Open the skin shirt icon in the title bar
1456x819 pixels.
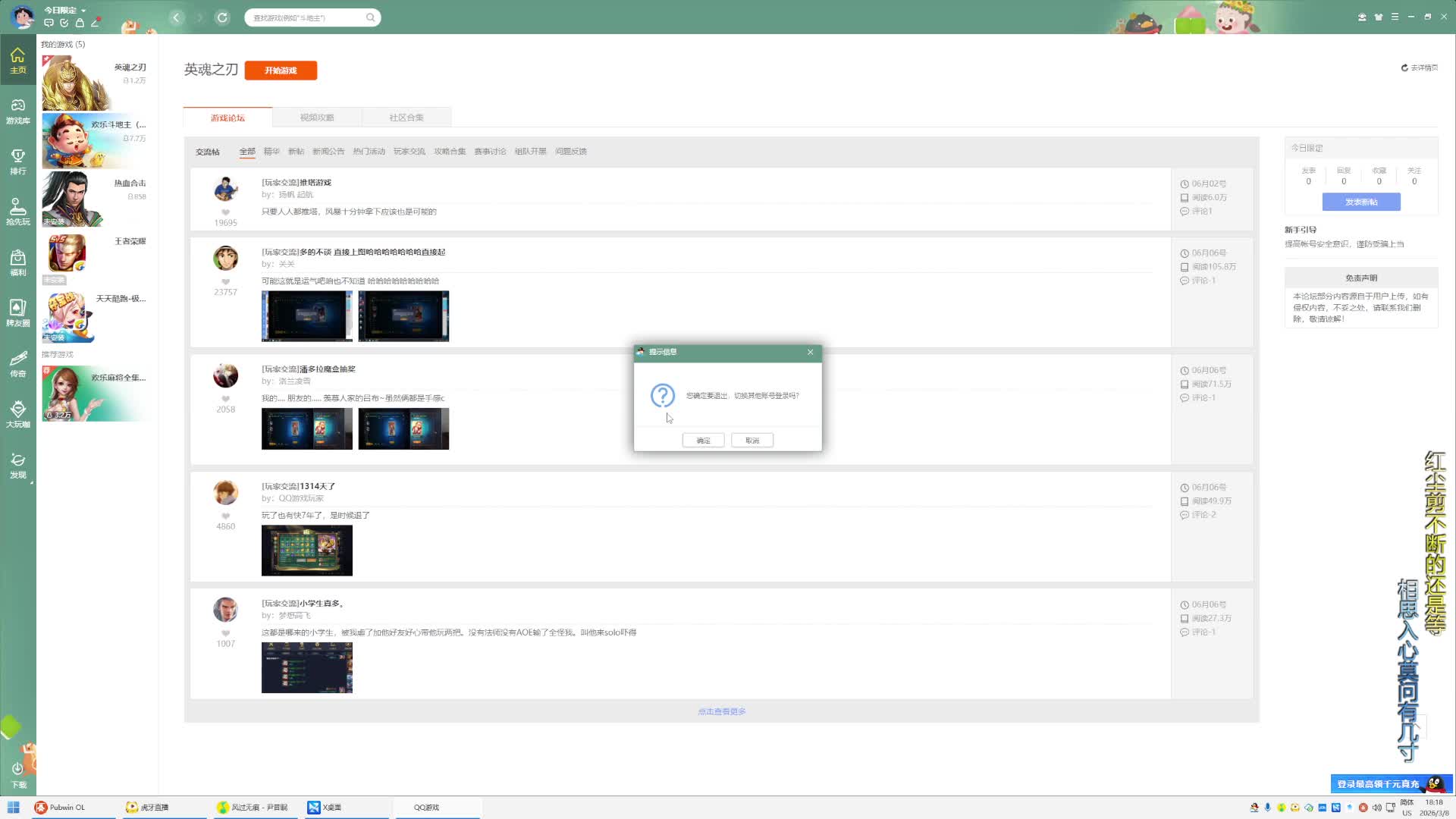1379,17
